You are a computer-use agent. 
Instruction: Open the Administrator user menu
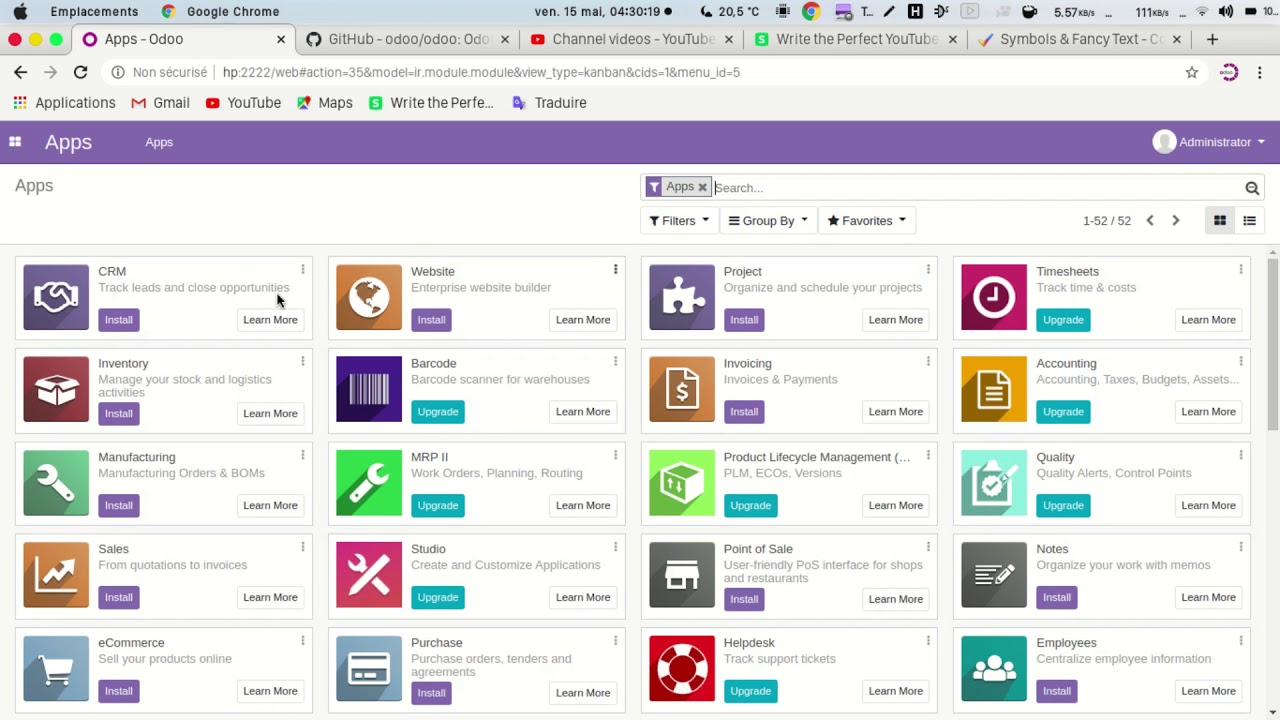tap(1209, 142)
